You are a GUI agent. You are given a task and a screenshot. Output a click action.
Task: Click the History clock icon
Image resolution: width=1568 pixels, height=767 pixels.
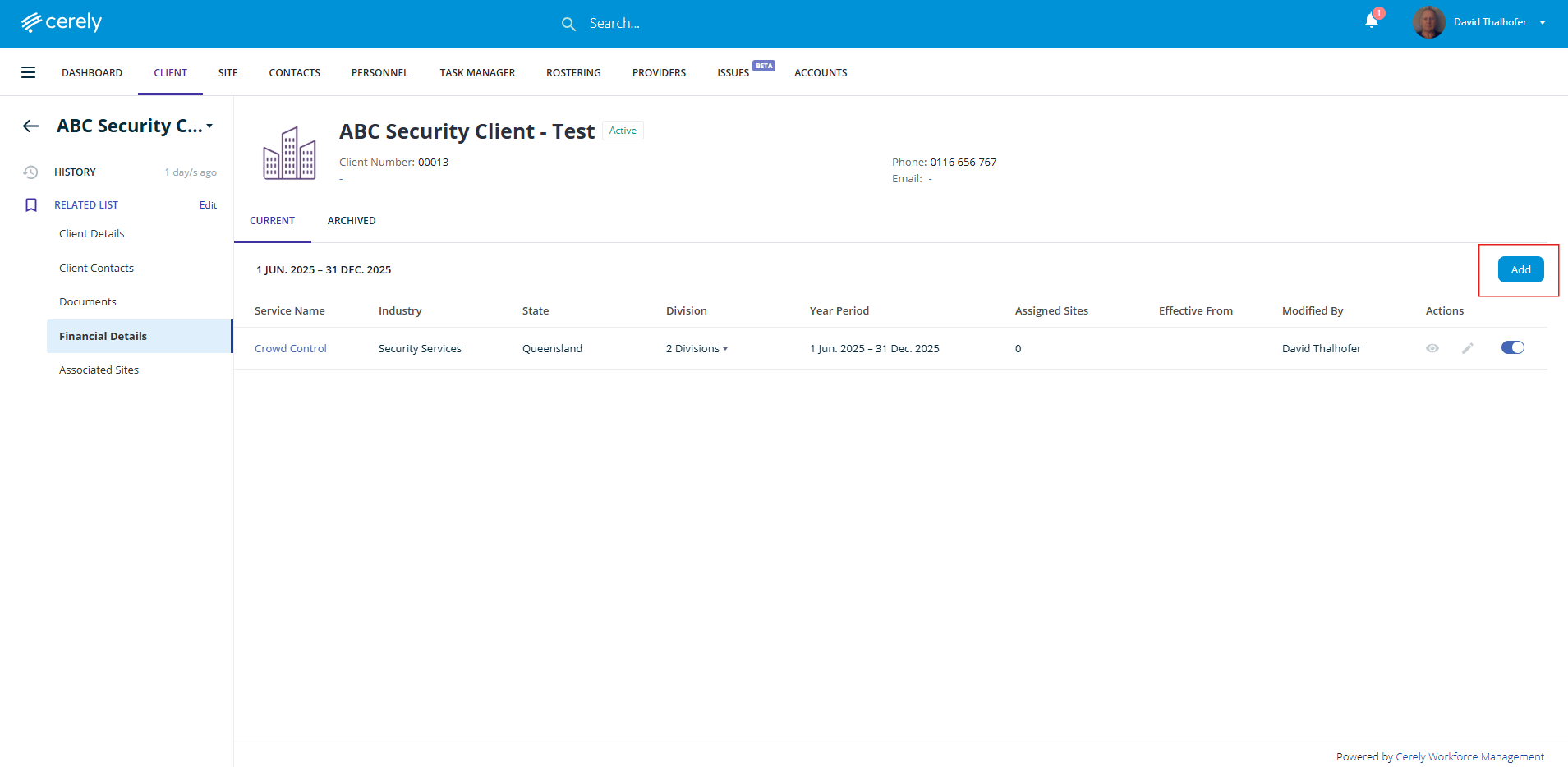click(30, 172)
